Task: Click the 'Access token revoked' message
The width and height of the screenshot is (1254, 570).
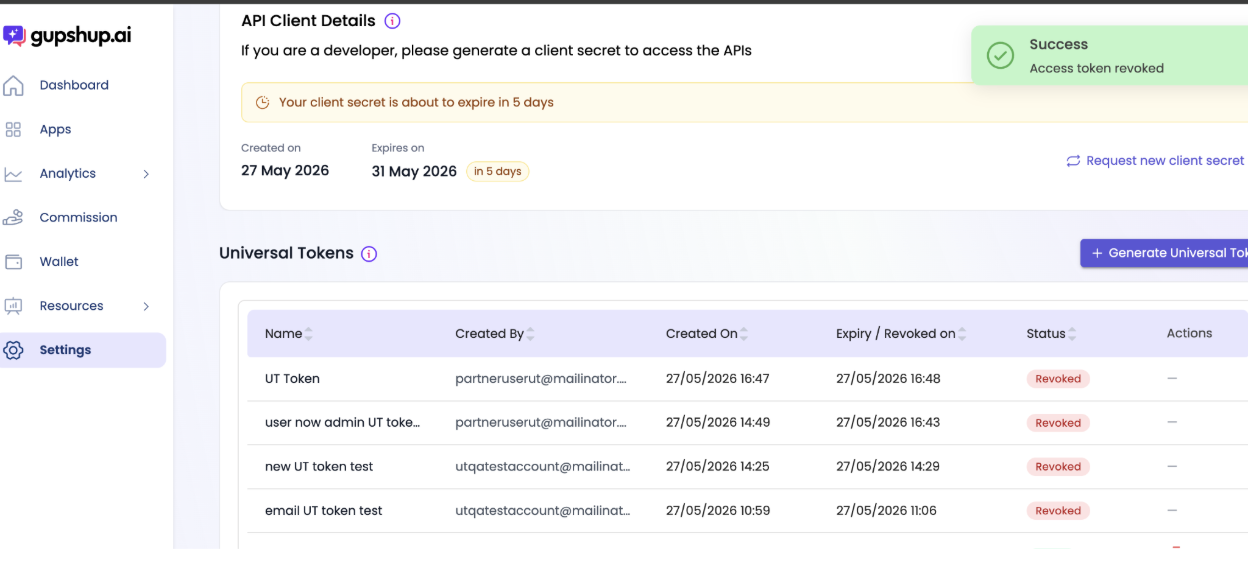Action: pyautogui.click(x=1096, y=68)
